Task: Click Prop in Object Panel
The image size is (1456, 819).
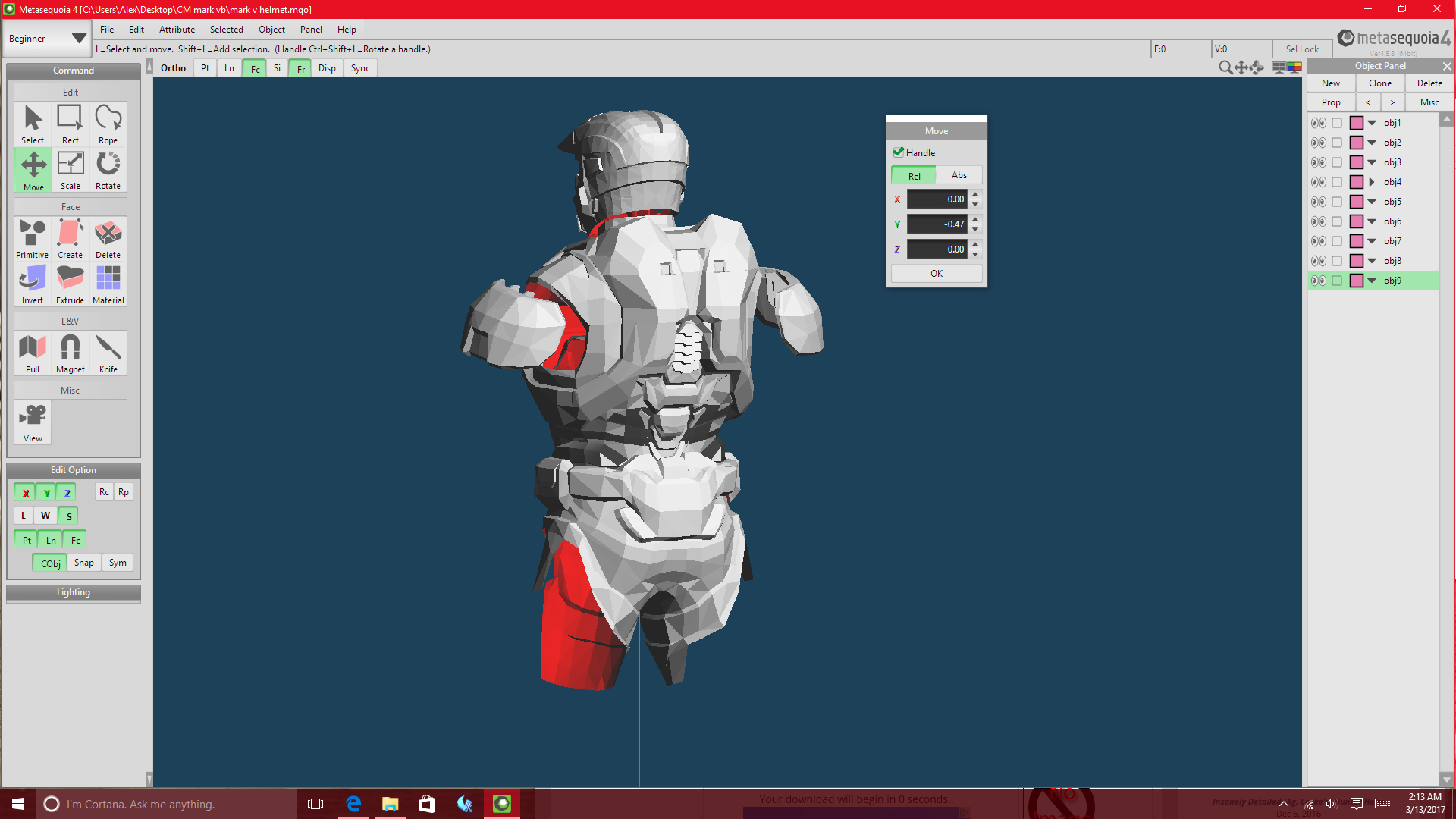Action: point(1331,102)
